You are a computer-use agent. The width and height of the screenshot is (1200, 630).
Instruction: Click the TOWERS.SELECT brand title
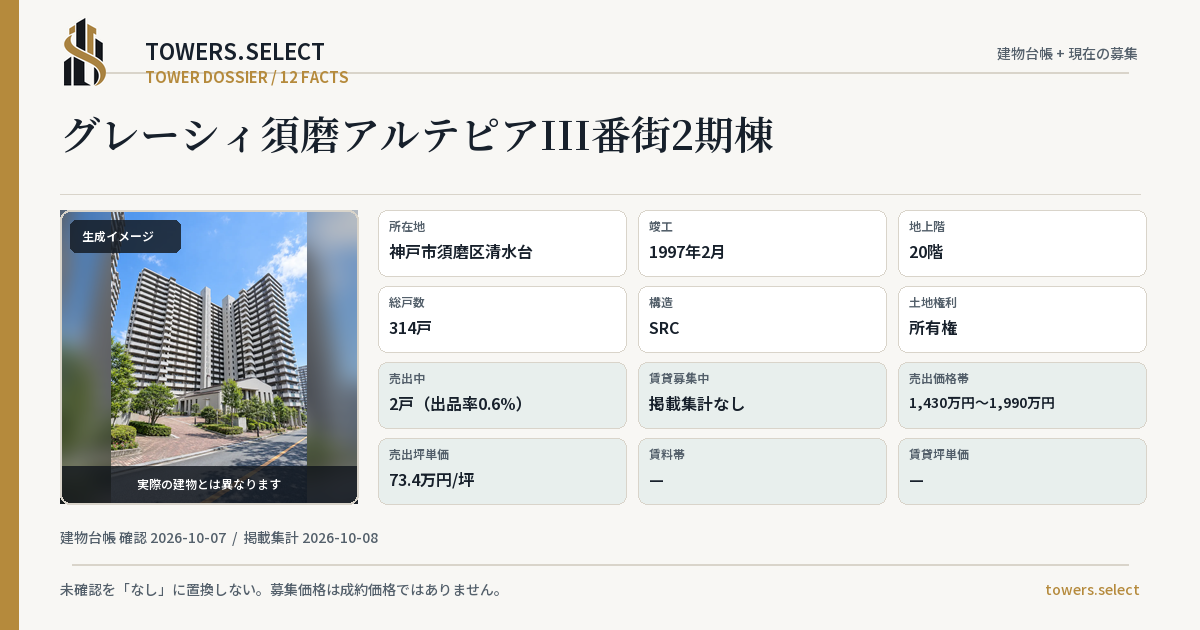pos(235,52)
